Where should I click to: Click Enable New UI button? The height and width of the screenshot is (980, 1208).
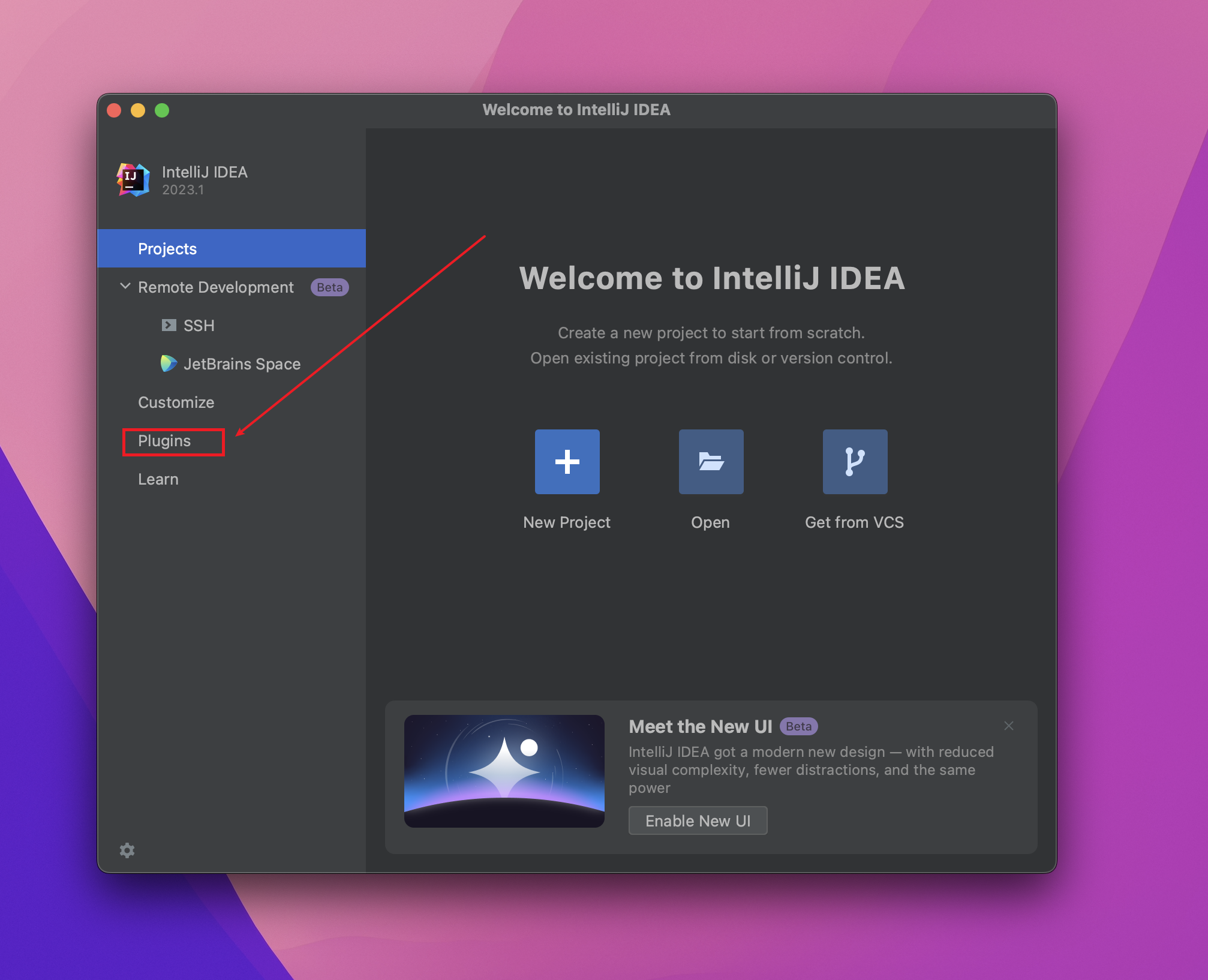(698, 820)
